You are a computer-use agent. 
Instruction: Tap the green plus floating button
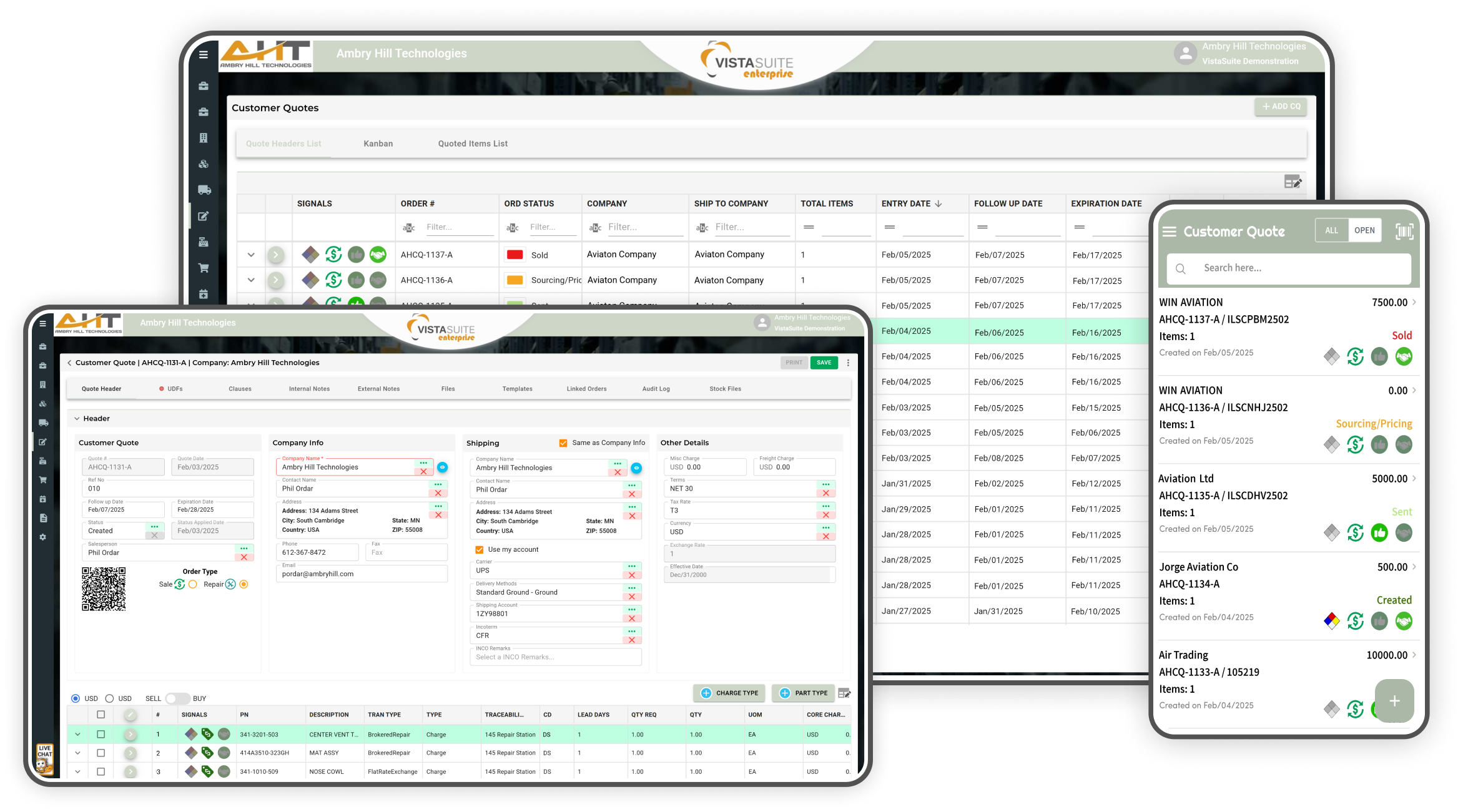click(1394, 701)
